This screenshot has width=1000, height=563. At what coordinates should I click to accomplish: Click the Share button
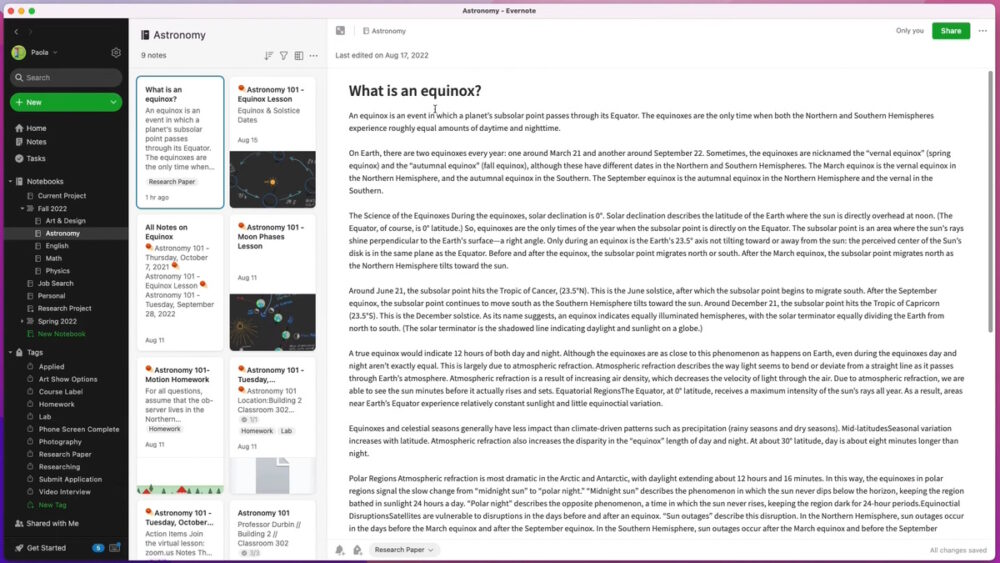(x=951, y=31)
